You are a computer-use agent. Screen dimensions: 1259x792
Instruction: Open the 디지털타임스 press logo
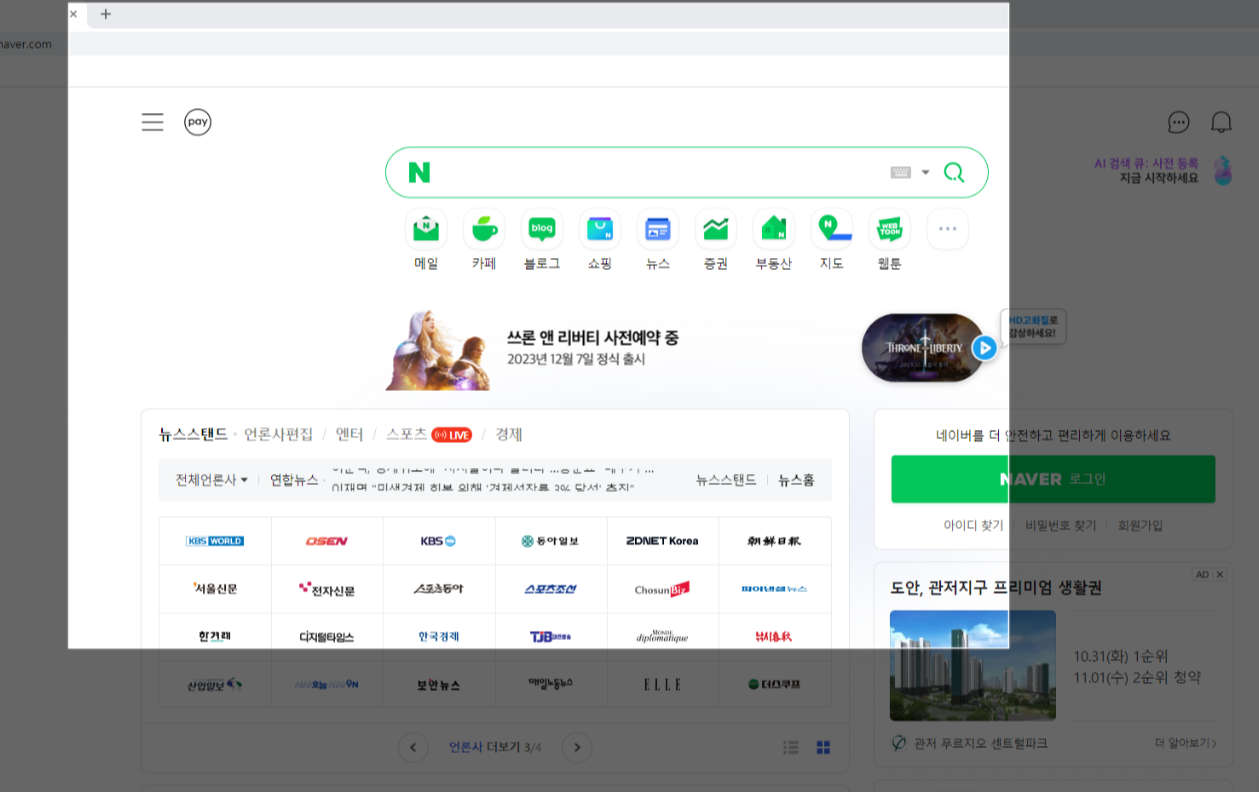click(x=327, y=637)
